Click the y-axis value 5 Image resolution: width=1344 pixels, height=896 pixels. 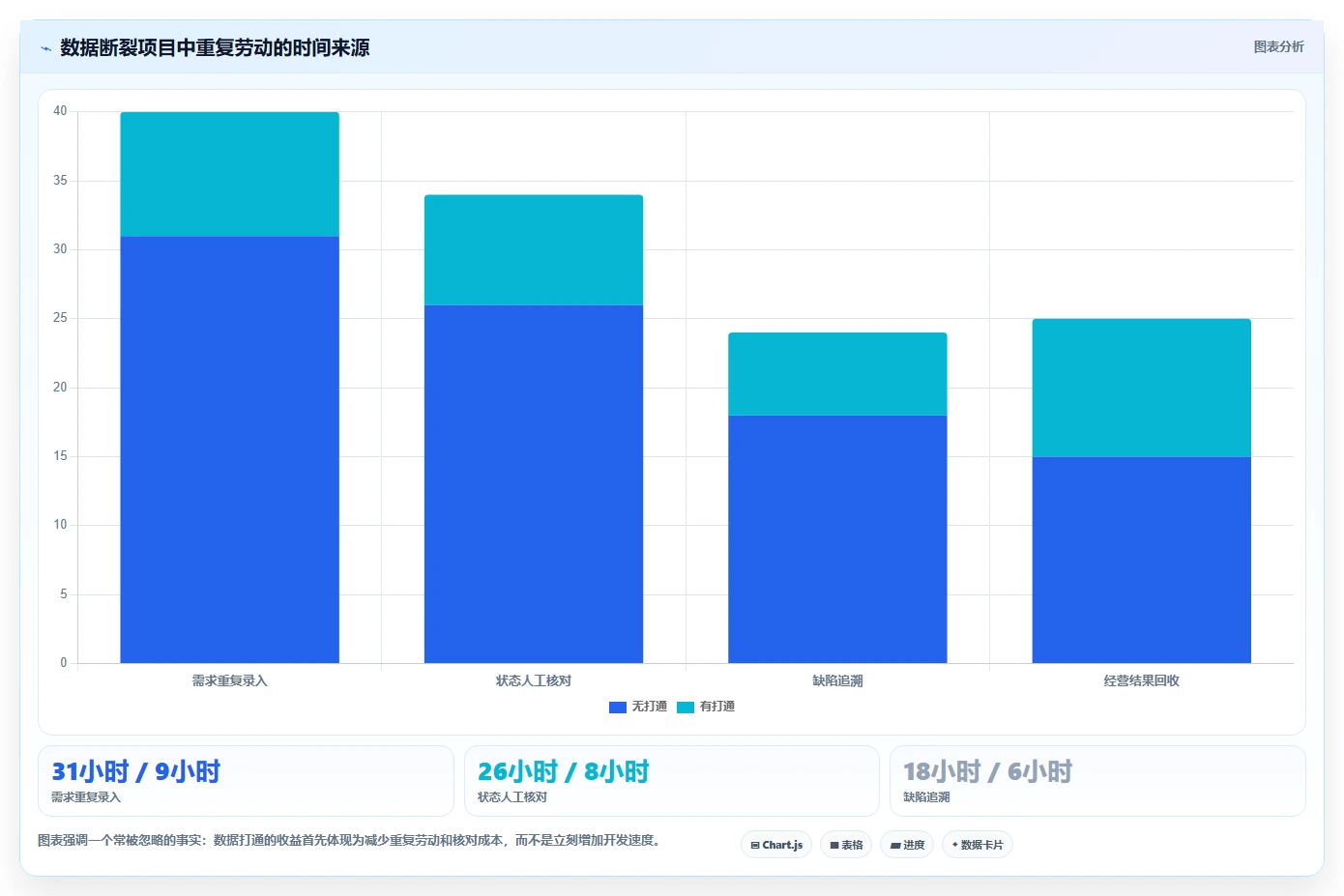coord(64,594)
